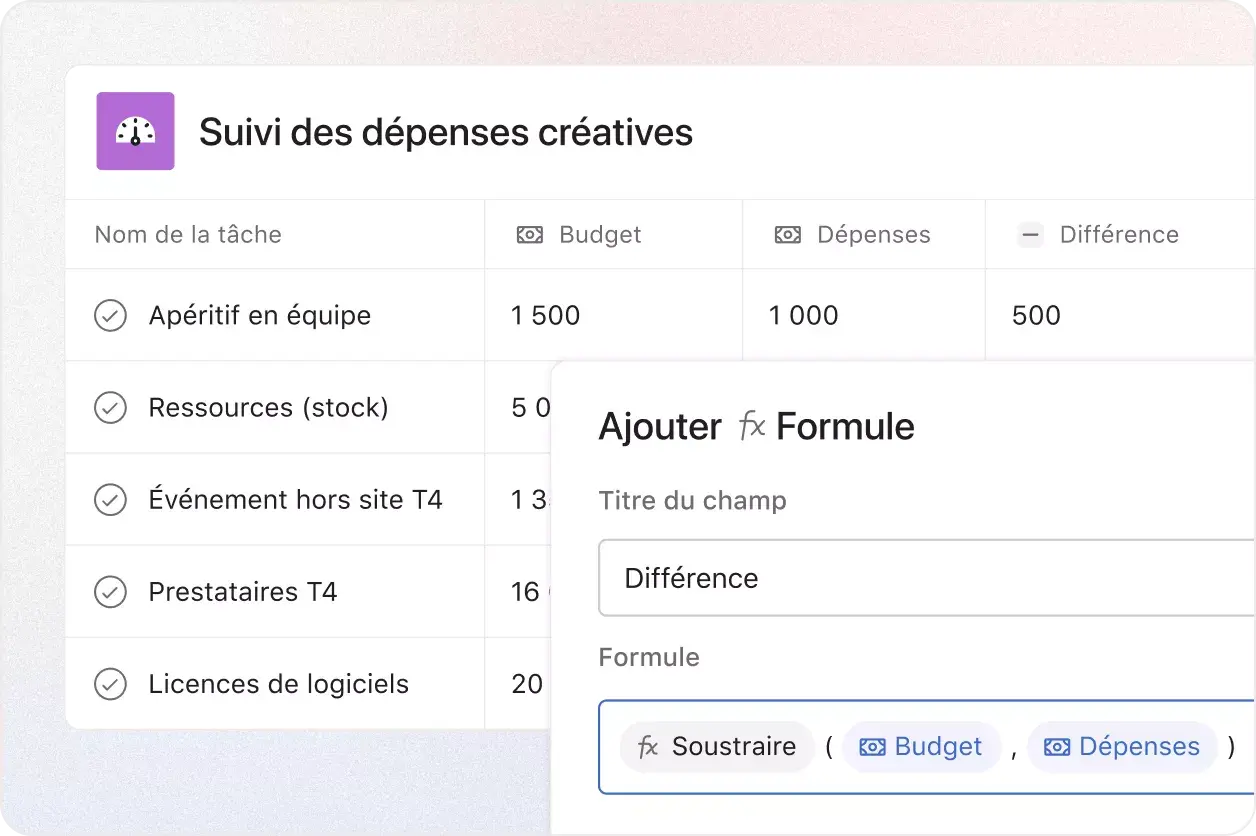Select the Différence column header

pos(1119,234)
